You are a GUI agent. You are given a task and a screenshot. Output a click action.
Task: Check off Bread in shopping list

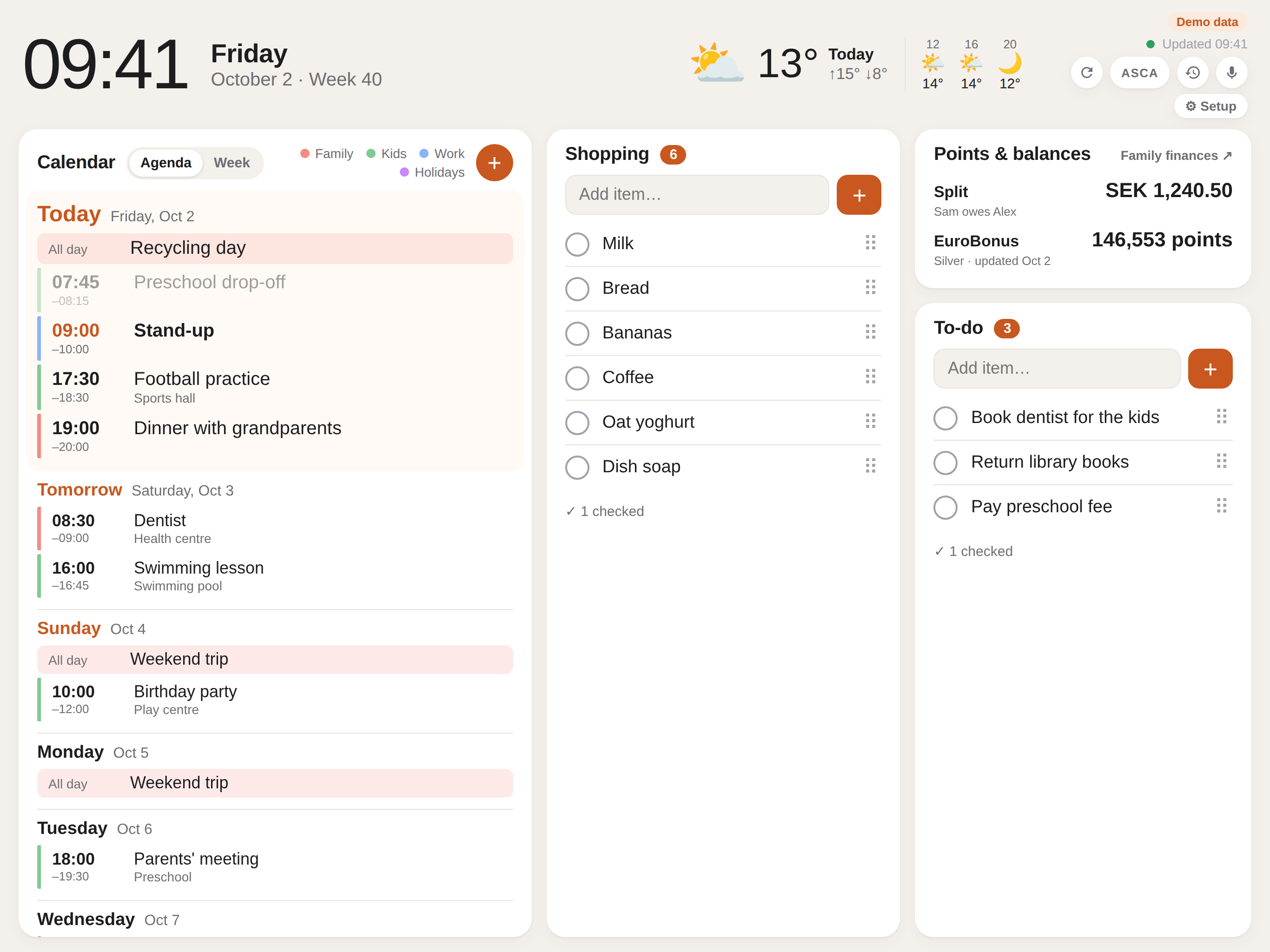click(577, 289)
